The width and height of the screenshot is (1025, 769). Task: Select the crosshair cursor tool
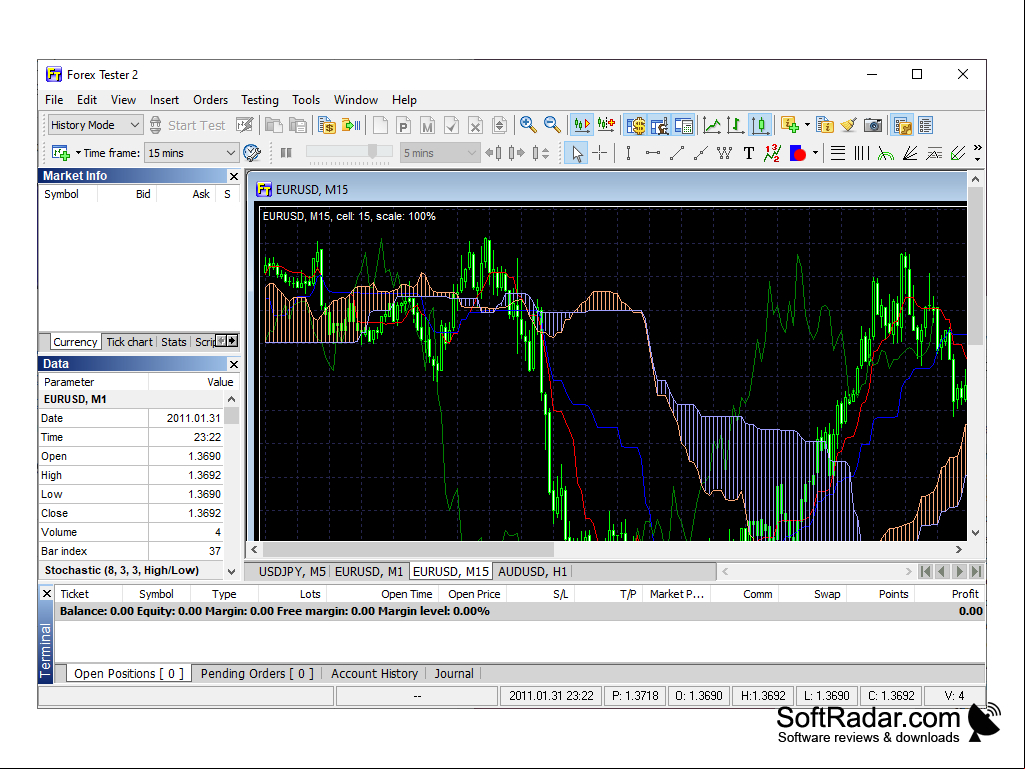[x=600, y=153]
